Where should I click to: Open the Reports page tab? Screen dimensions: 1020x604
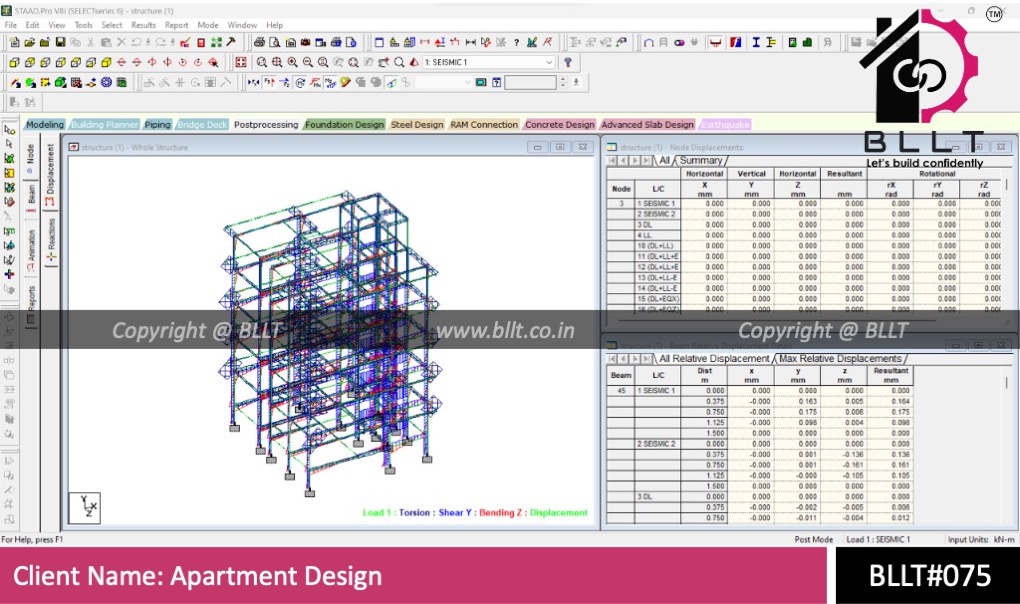coord(31,304)
